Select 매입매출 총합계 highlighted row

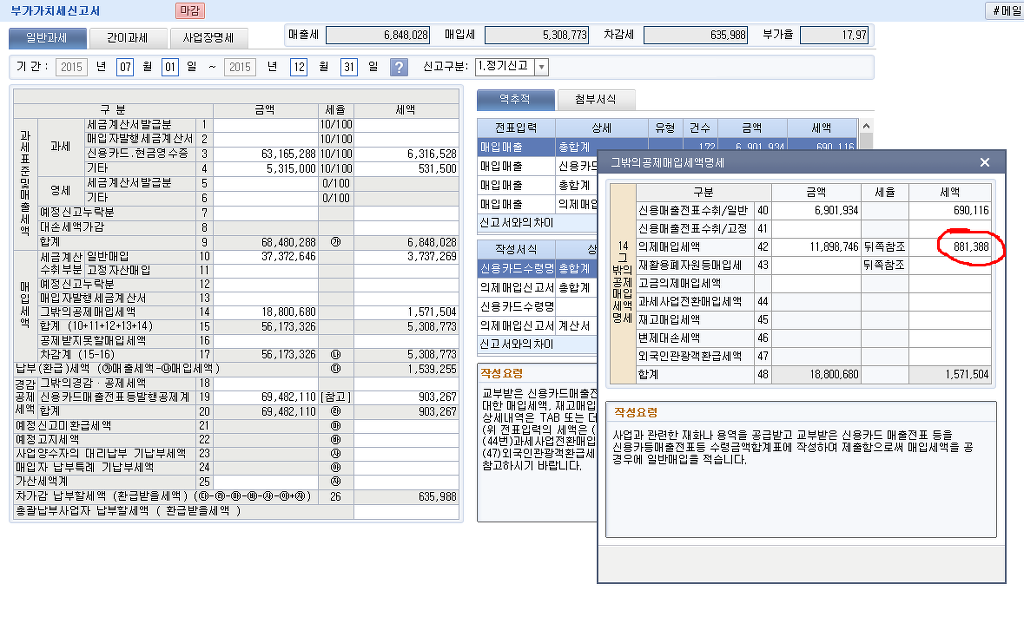(666, 147)
